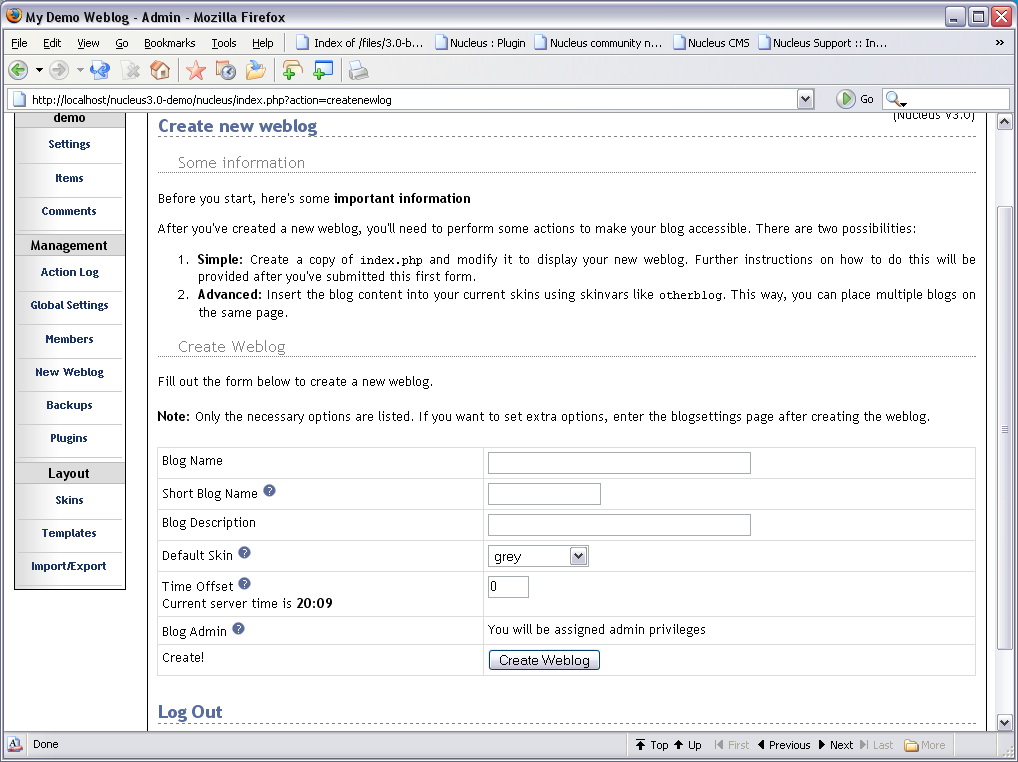Image resolution: width=1018 pixels, height=762 pixels.
Task: Go back with the green Back arrow
Action: (x=18, y=70)
